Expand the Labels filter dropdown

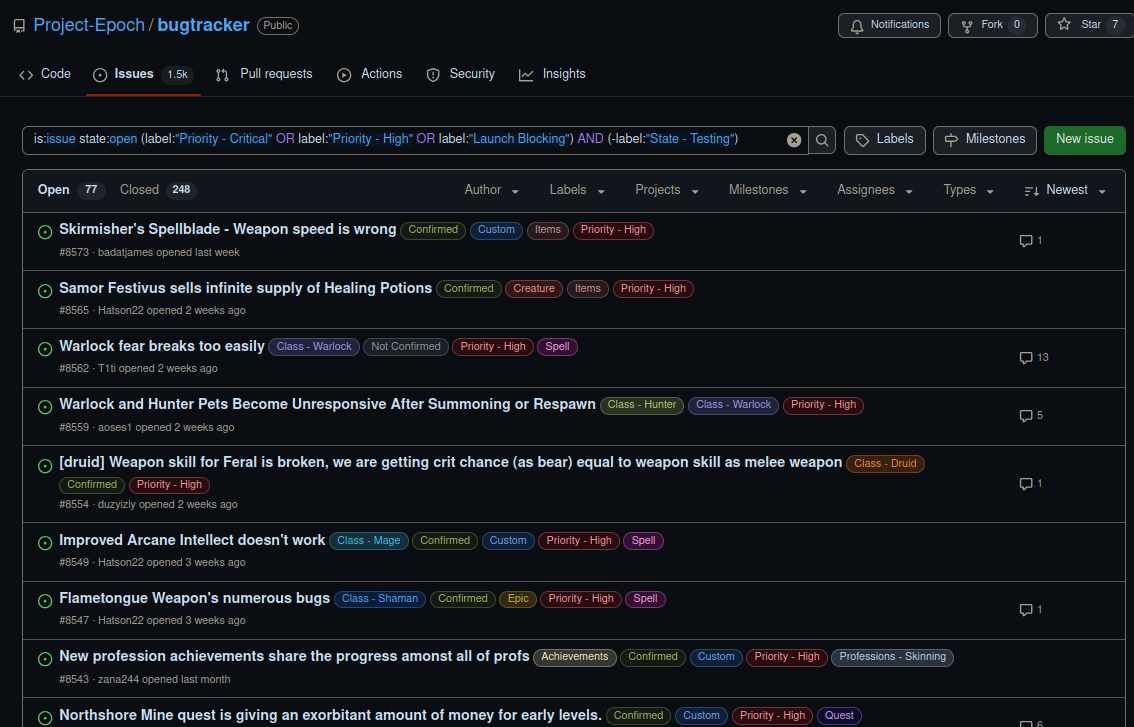click(x=577, y=190)
